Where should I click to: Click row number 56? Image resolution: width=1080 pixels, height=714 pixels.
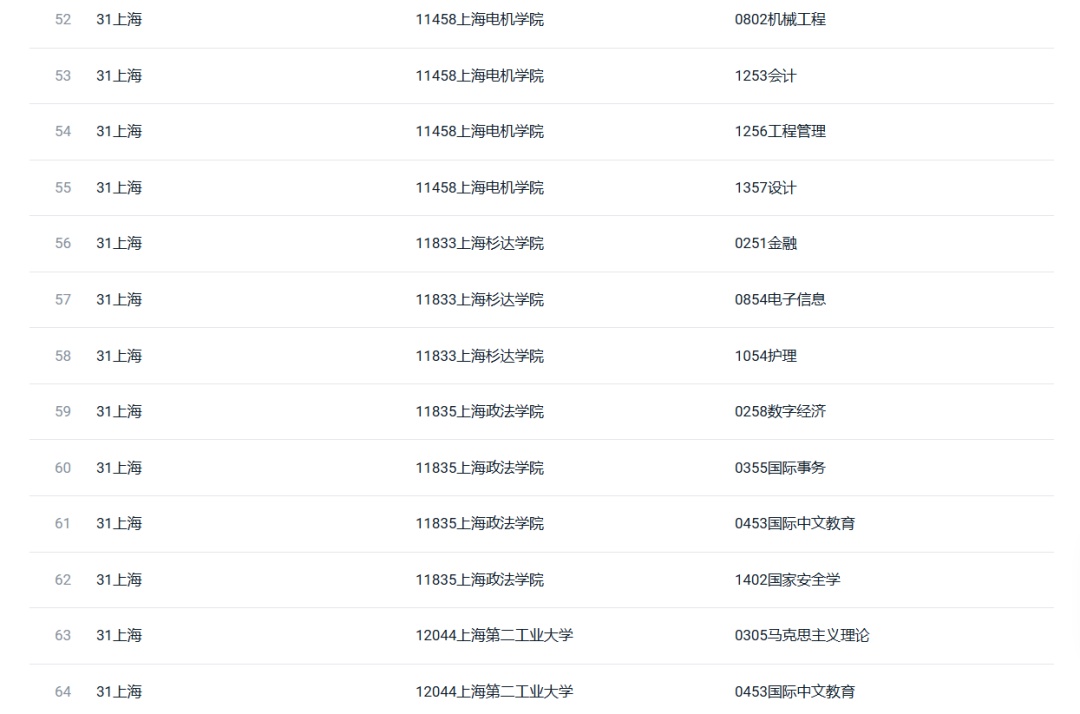63,244
